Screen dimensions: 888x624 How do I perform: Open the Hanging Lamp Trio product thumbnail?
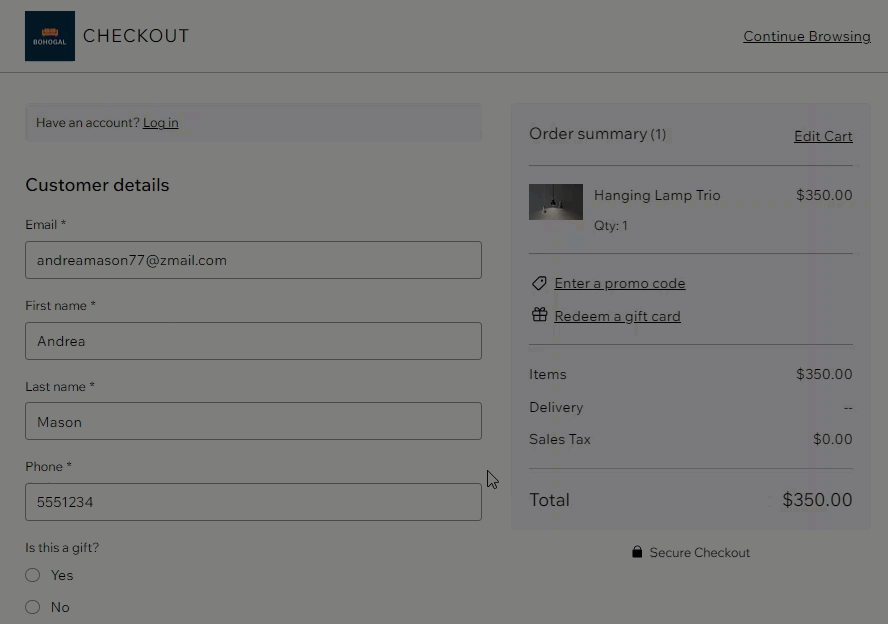[556, 202]
